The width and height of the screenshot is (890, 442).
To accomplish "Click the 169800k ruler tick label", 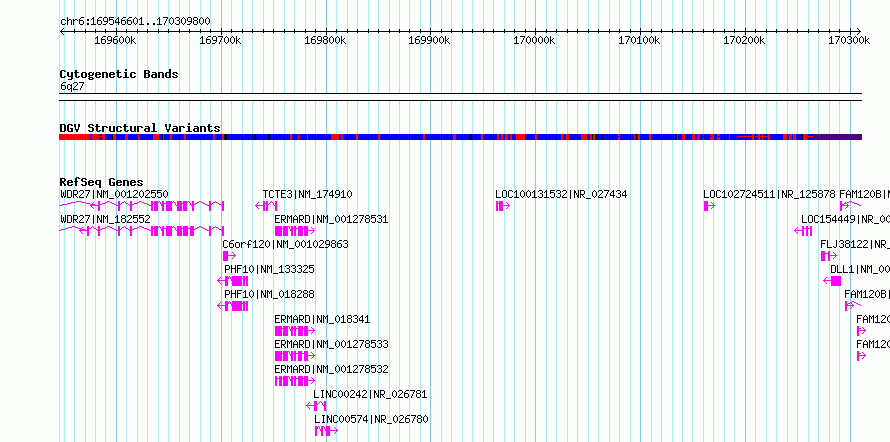I will [325, 40].
